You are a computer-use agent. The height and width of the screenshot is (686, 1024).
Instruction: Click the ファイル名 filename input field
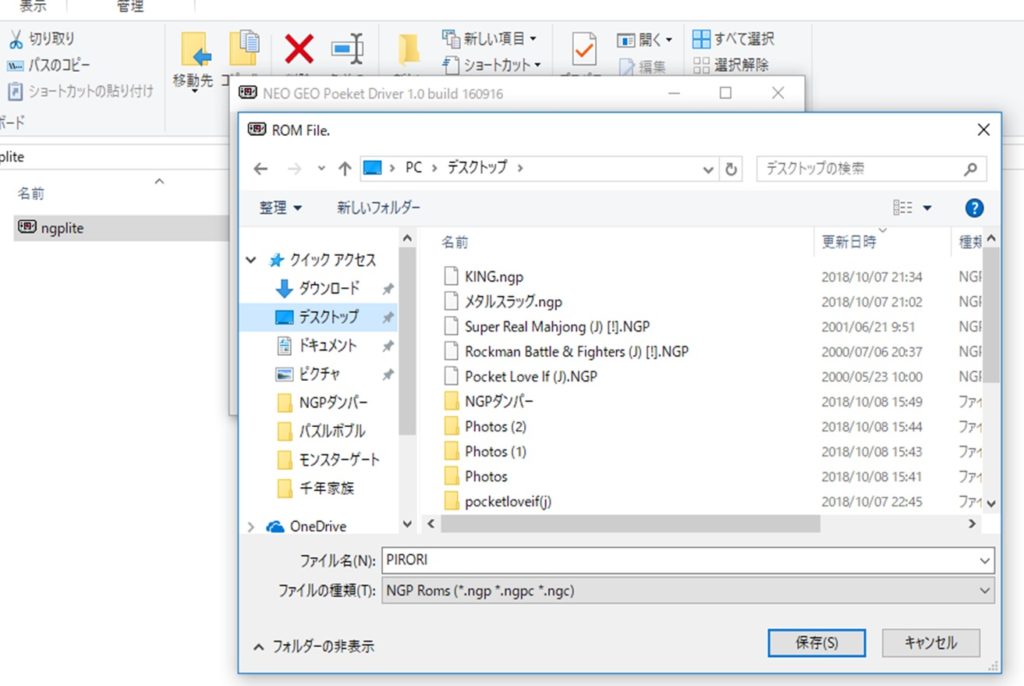tap(679, 561)
